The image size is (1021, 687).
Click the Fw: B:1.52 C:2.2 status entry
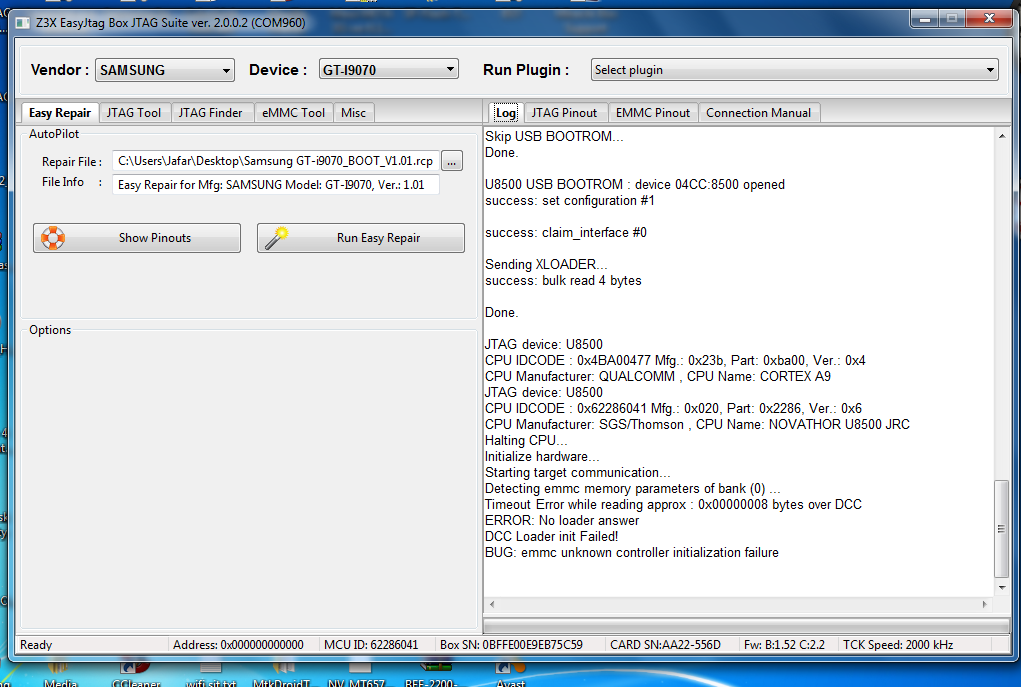click(x=784, y=645)
